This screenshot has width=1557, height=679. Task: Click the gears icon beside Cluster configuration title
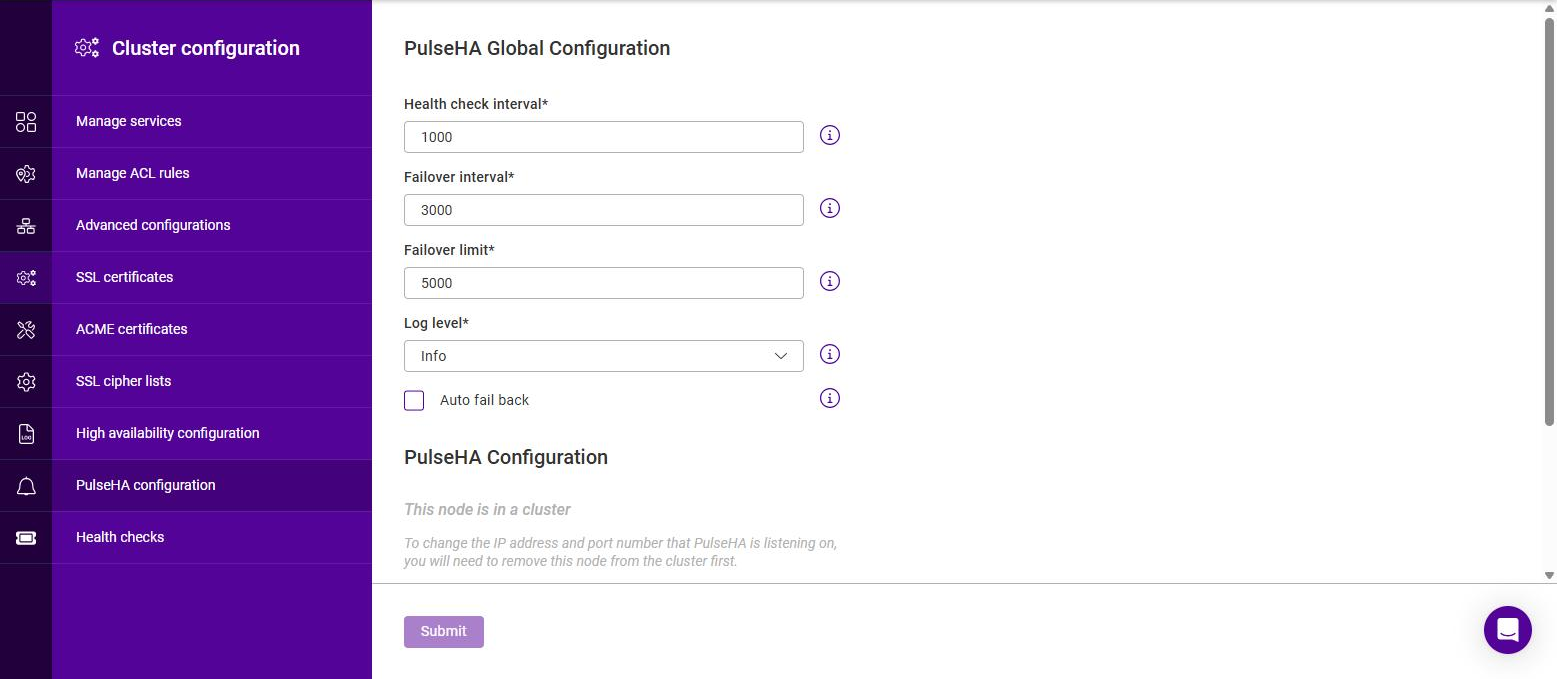[x=87, y=48]
